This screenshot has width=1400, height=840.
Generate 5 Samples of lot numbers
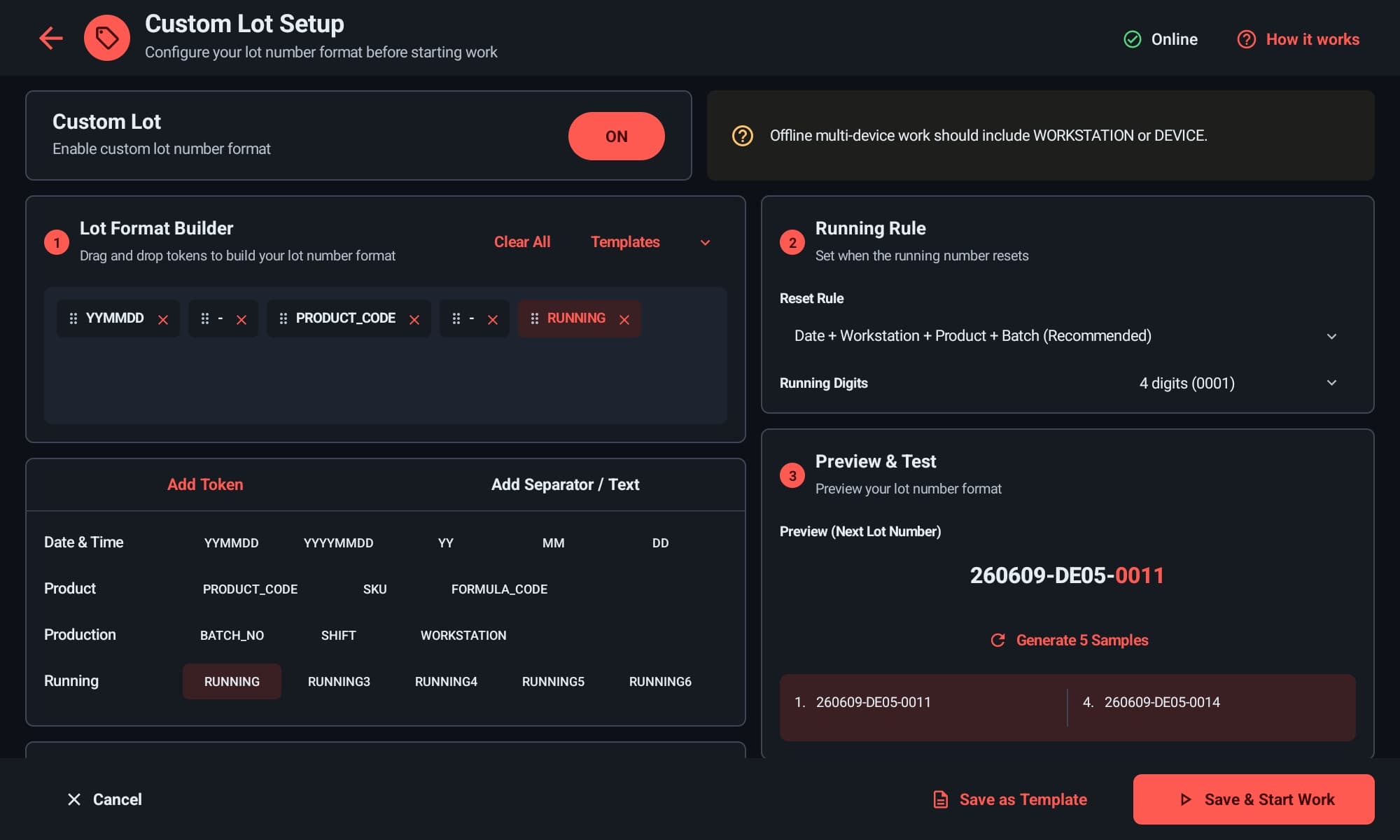(1069, 640)
